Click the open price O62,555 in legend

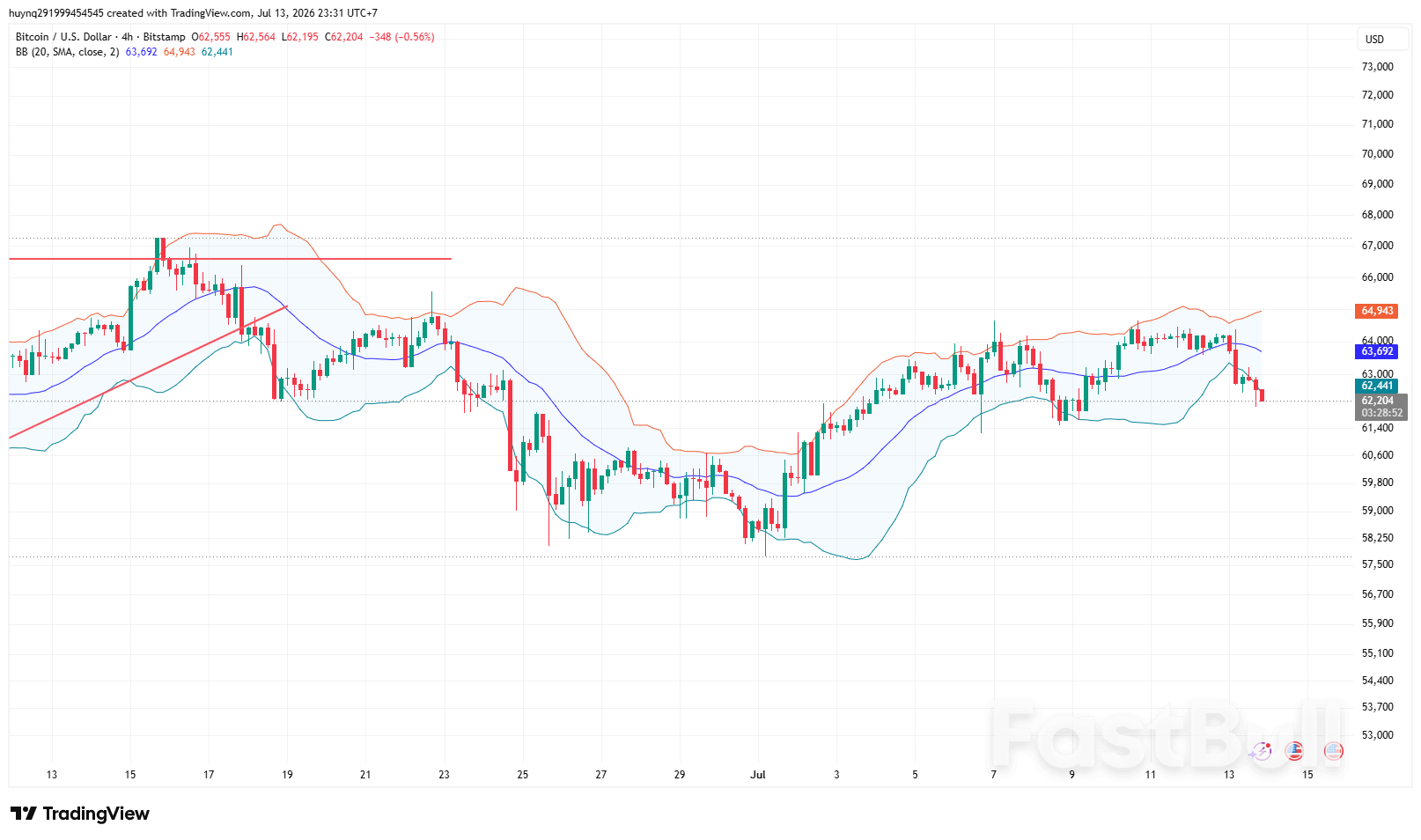point(211,37)
